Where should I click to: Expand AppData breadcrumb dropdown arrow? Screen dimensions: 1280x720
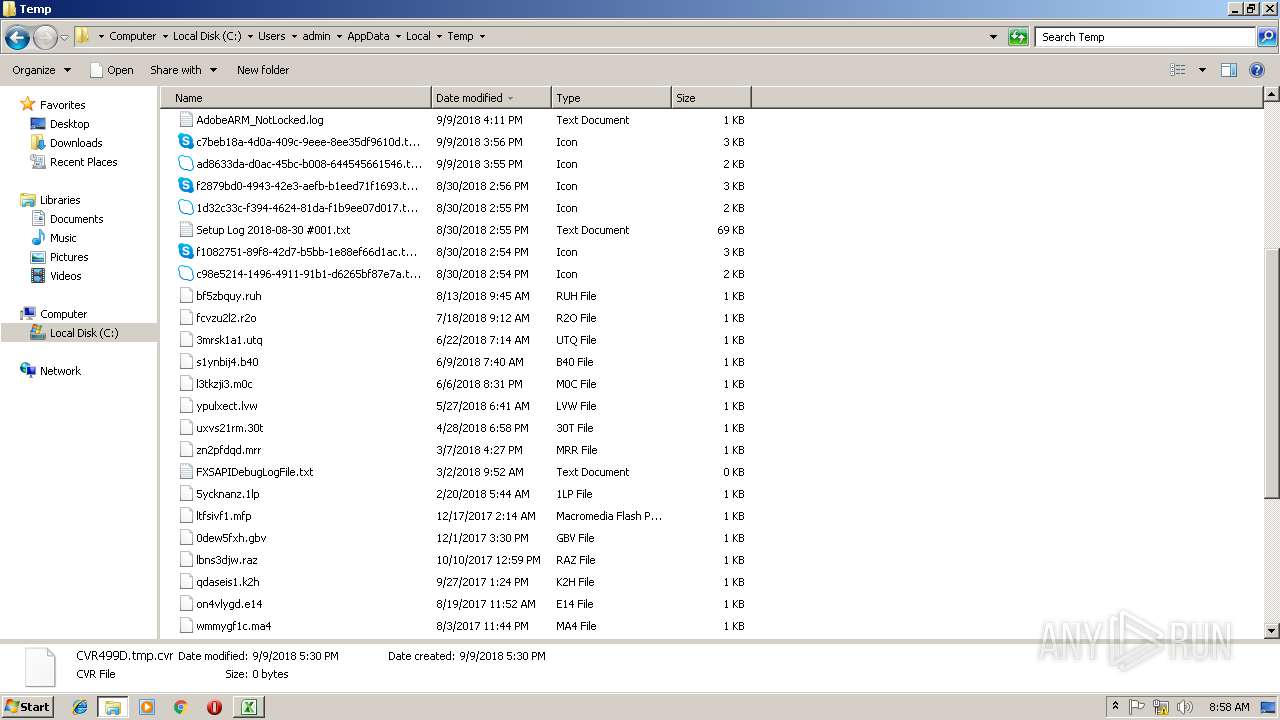pos(398,37)
